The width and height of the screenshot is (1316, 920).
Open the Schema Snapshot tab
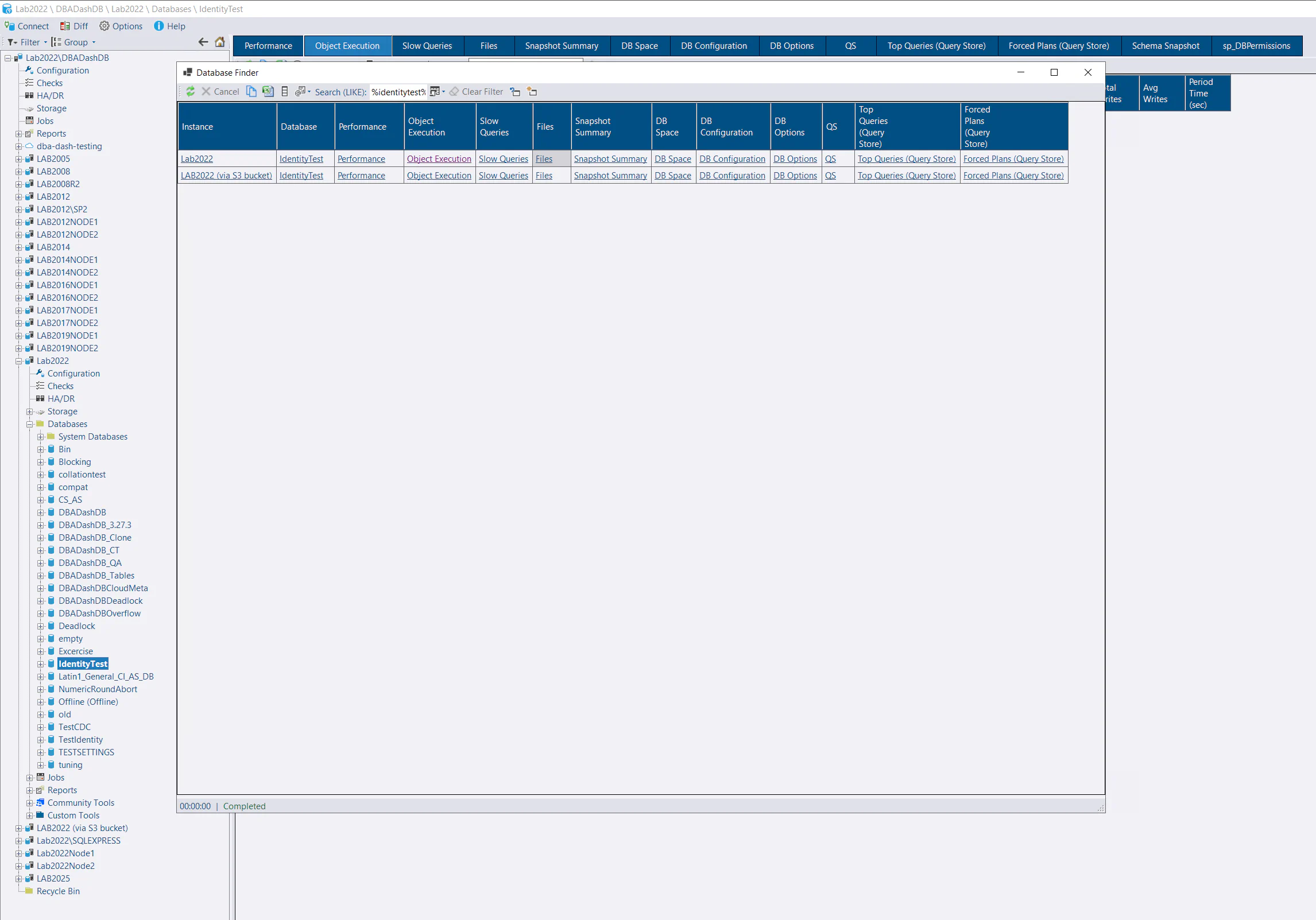click(1166, 46)
